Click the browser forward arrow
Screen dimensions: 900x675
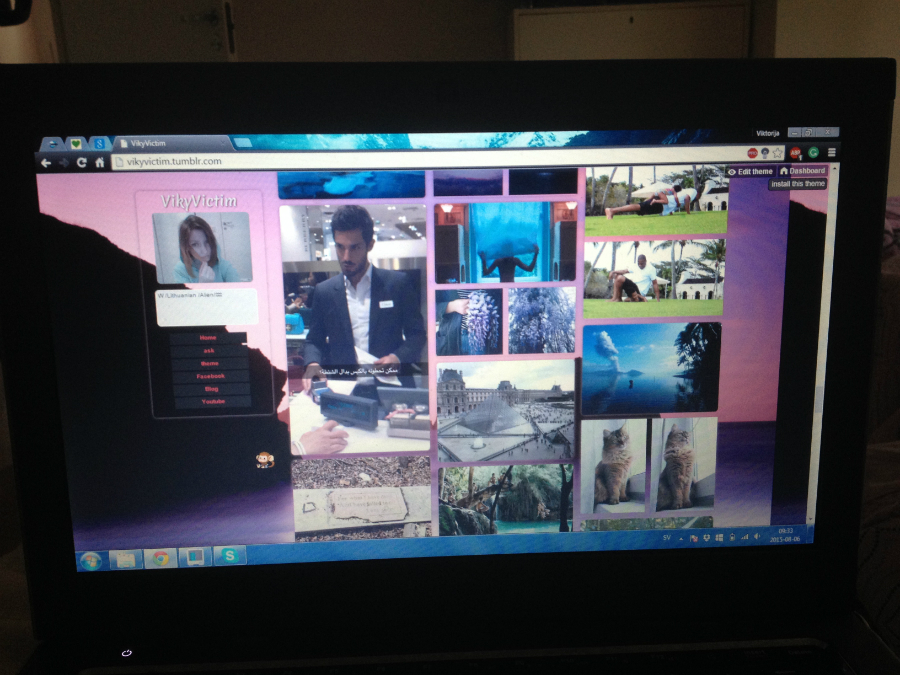click(x=64, y=163)
